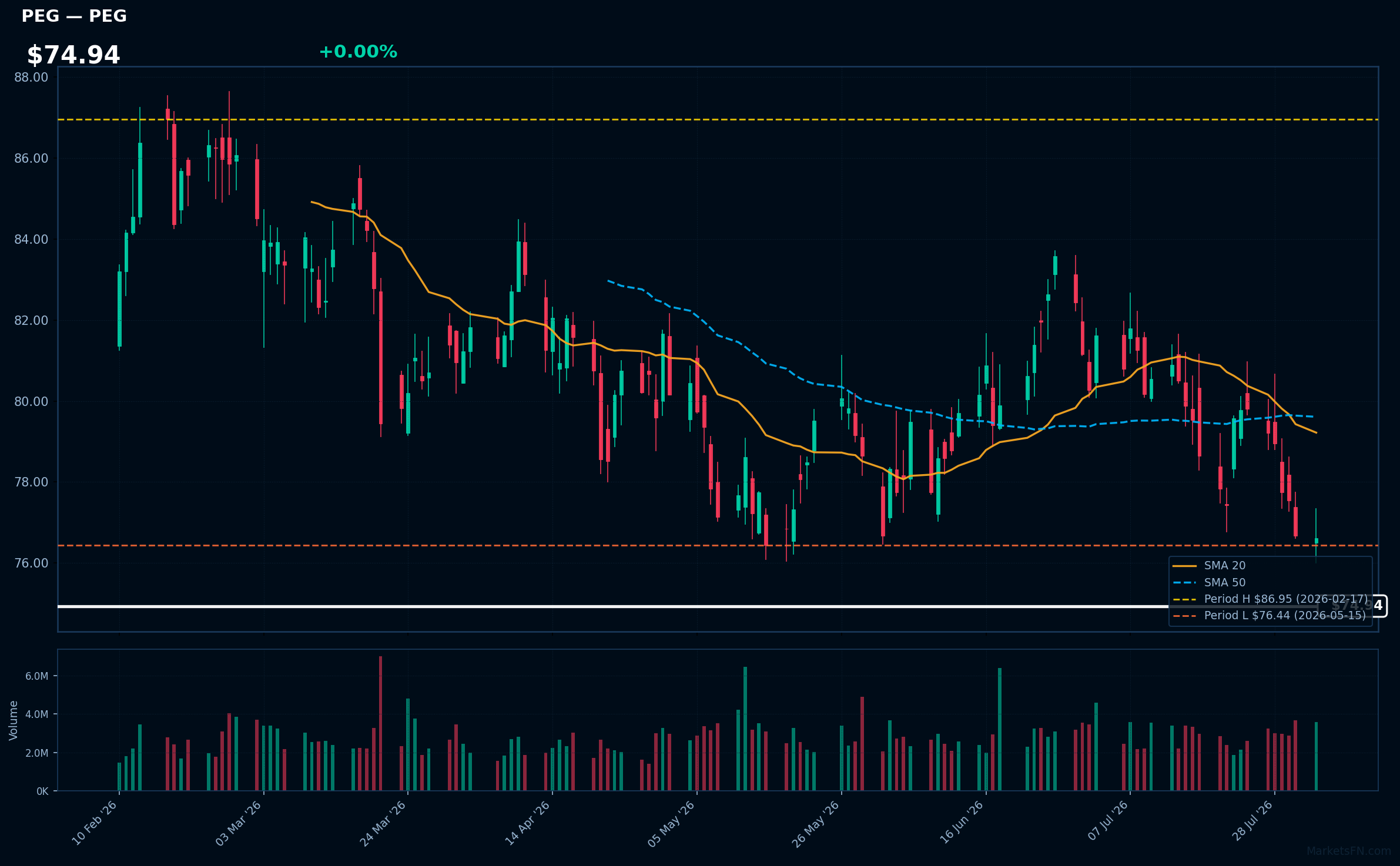
Task: Click the yellow dashed Period H legend sample
Action: click(x=1185, y=600)
